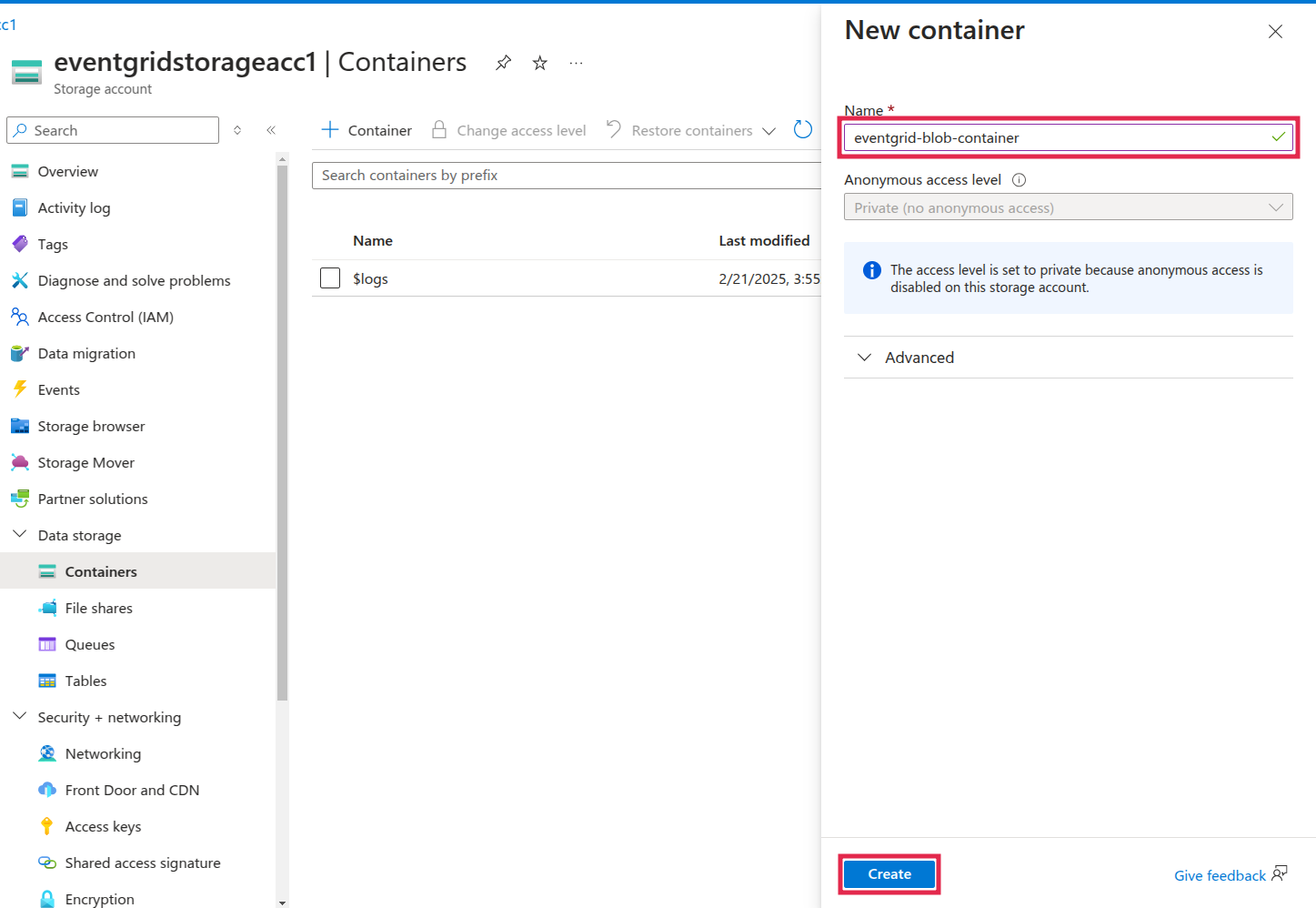Select the $logs container checkbox
Viewport: 1316px width, 908px height.
tap(330, 278)
